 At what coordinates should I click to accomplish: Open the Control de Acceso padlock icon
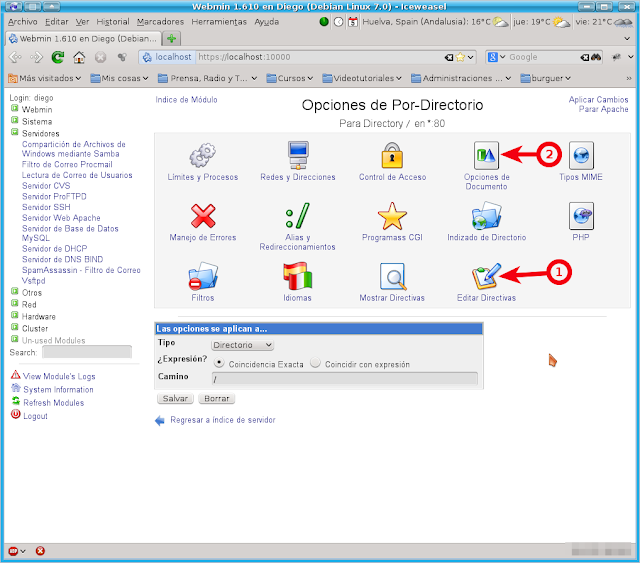click(392, 155)
